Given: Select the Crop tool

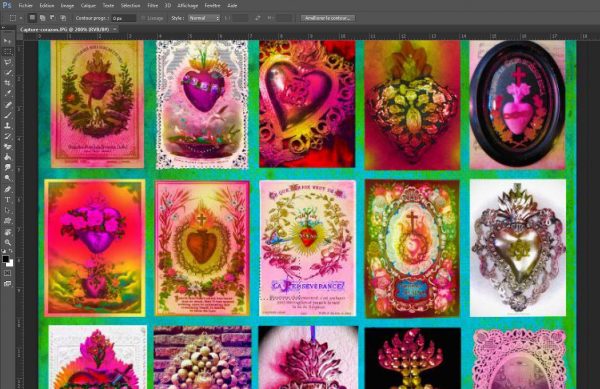Looking at the screenshot, I should tap(7, 83).
